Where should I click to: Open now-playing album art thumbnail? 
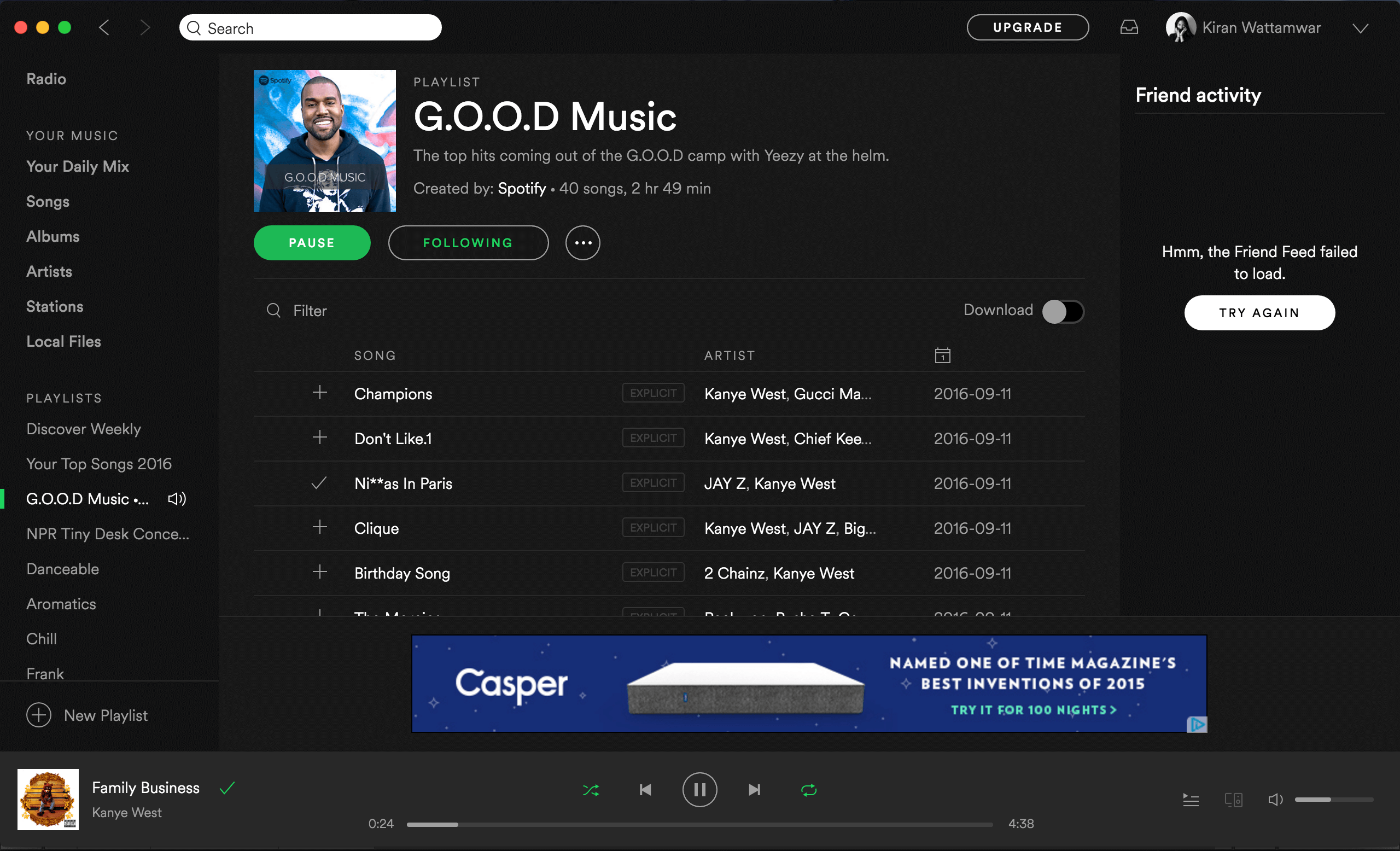(48, 799)
